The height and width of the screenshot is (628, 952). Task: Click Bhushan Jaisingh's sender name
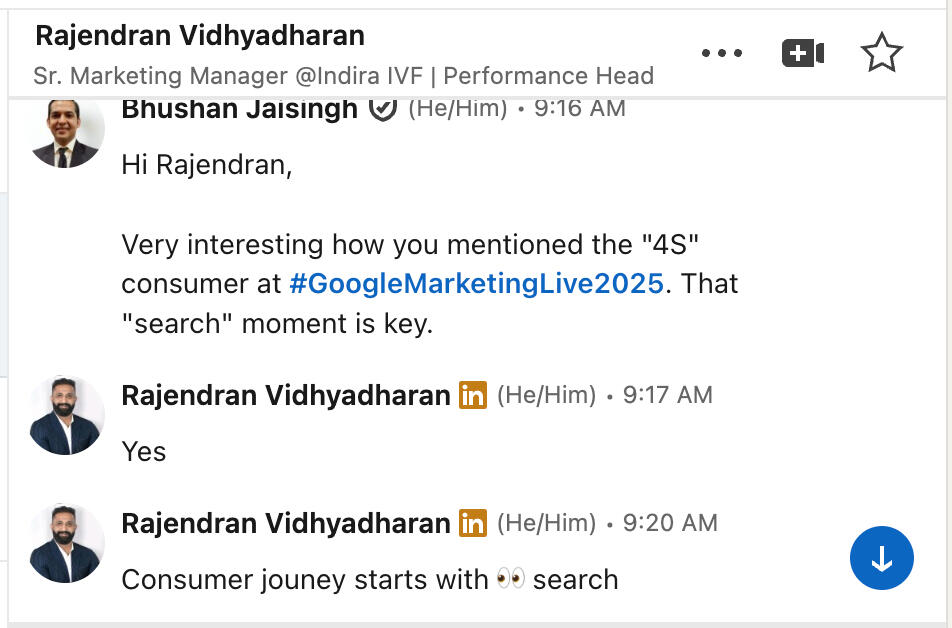(x=239, y=109)
